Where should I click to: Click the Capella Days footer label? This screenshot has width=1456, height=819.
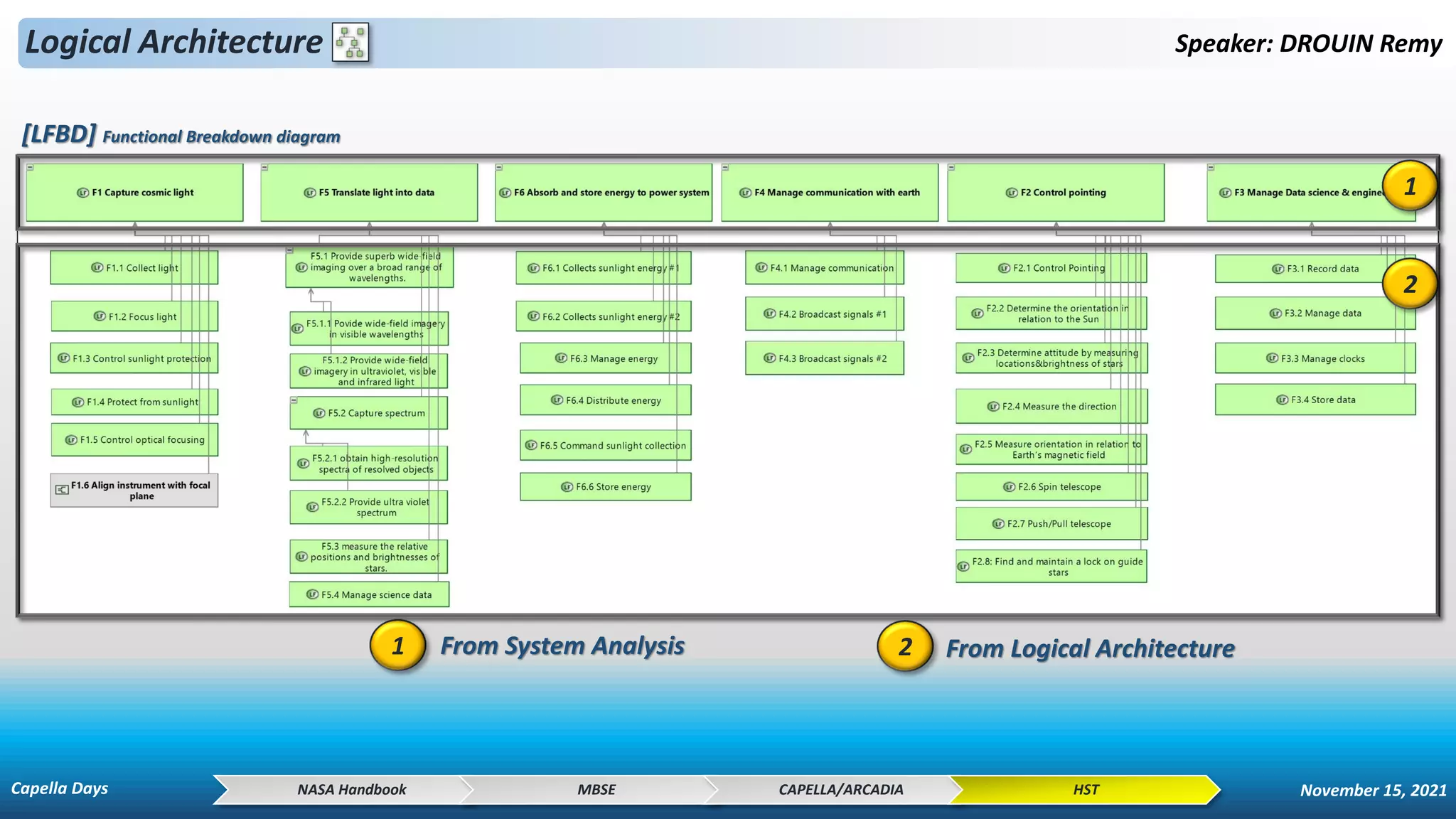60,788
